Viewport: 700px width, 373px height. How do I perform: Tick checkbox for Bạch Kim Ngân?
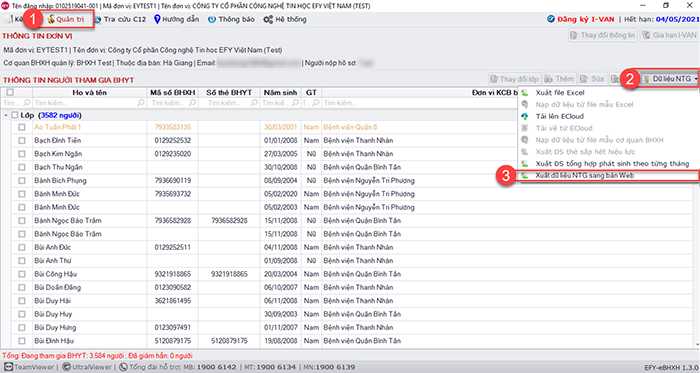click(x=22, y=154)
